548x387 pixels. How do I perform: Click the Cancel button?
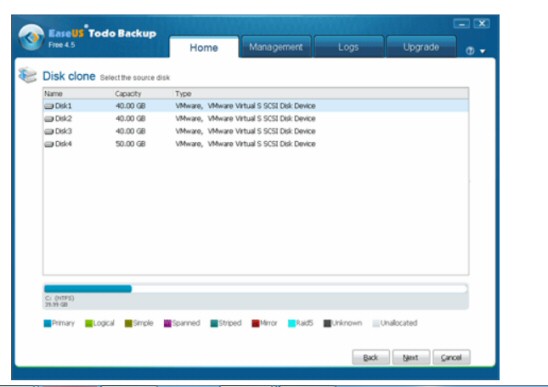451,357
